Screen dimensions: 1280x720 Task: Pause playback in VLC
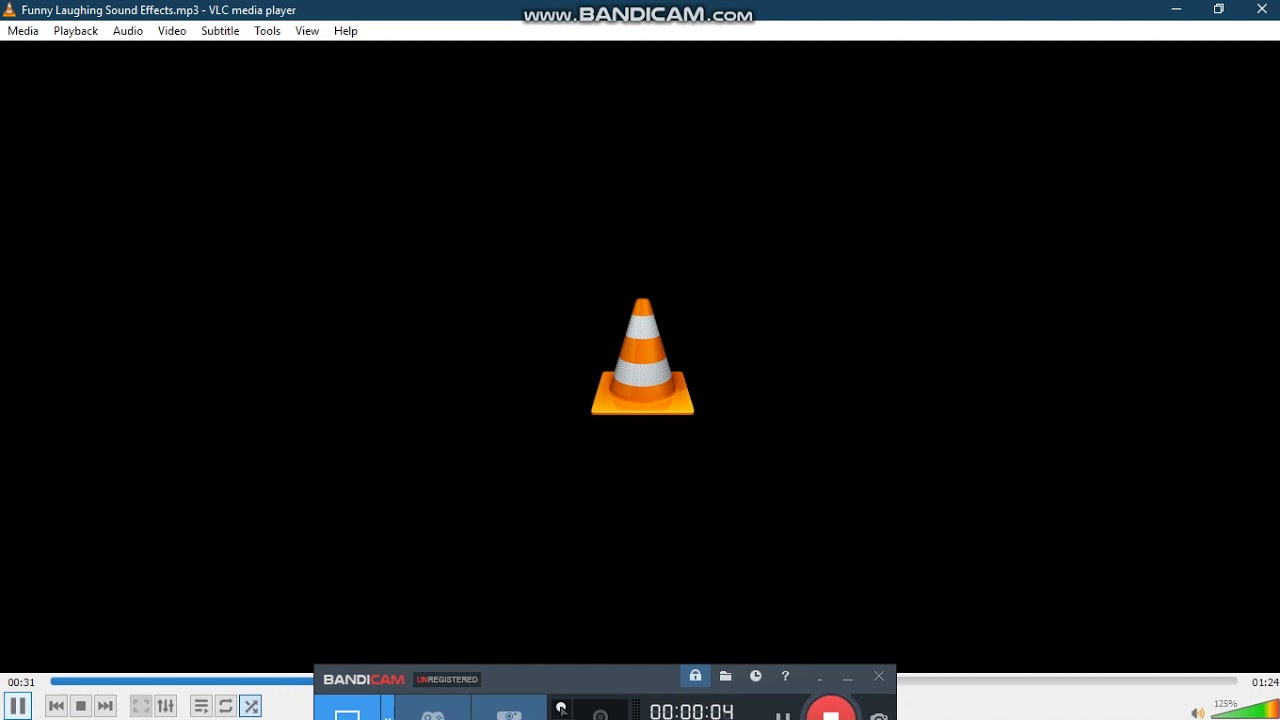click(x=17, y=706)
